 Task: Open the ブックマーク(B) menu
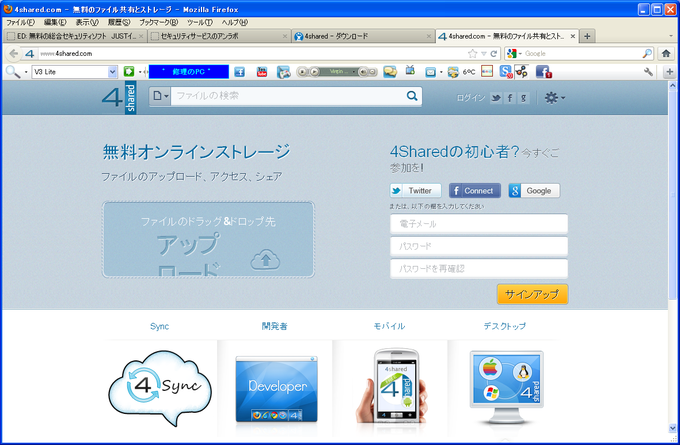coord(158,22)
